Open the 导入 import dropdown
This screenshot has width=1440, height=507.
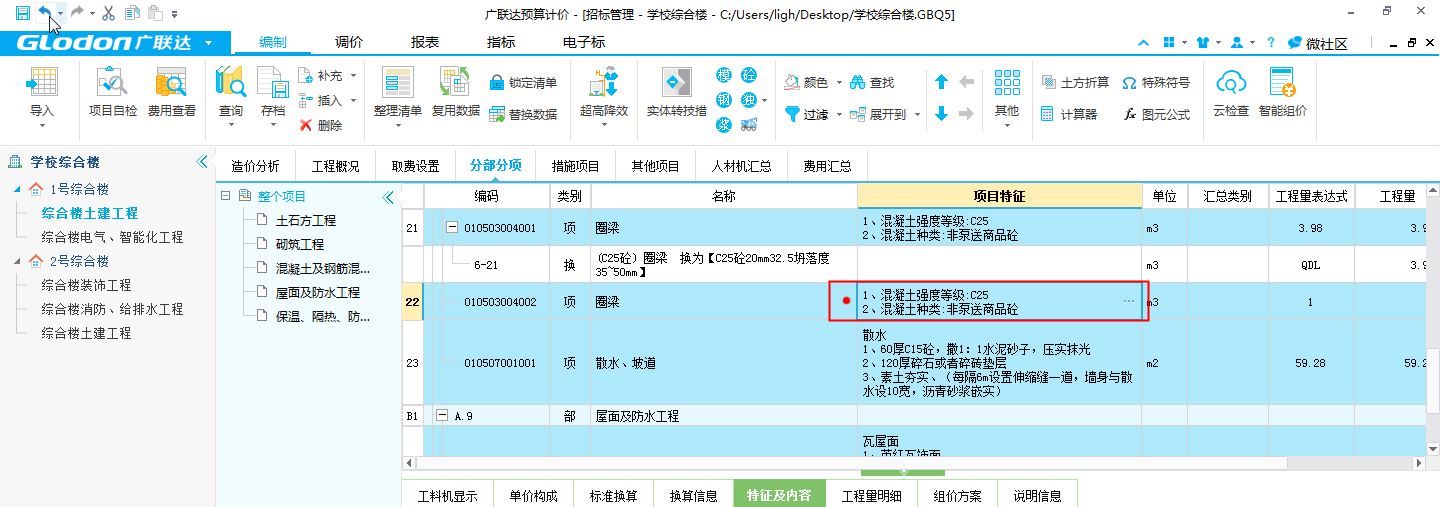point(41,125)
